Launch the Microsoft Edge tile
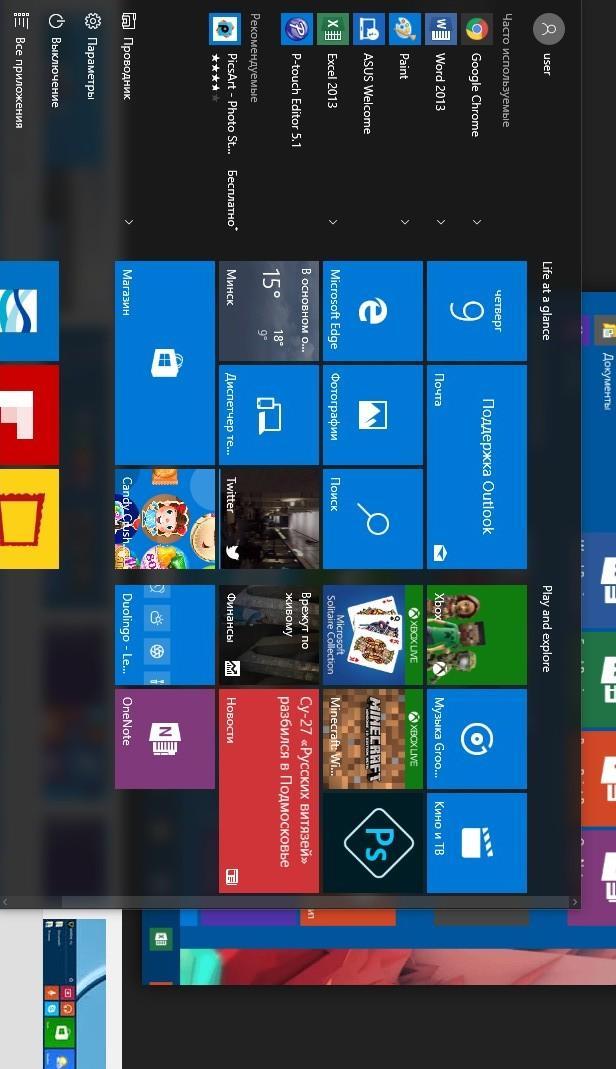Viewport: 616px width, 1069px height. 372,311
